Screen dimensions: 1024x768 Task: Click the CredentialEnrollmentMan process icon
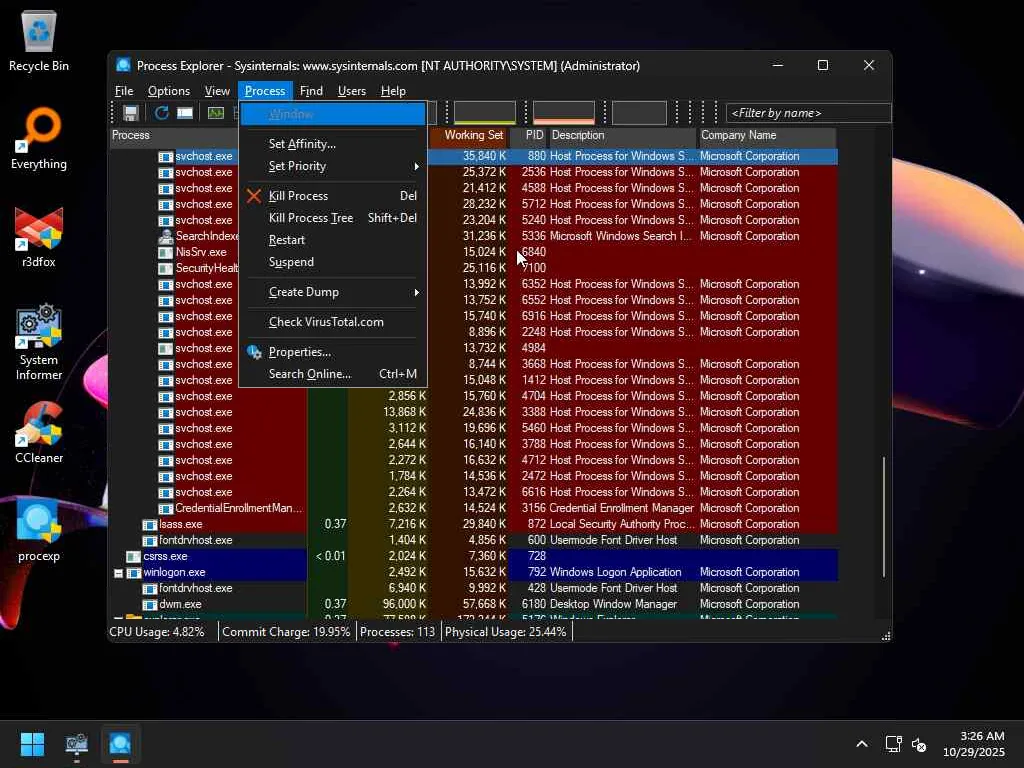coord(166,508)
